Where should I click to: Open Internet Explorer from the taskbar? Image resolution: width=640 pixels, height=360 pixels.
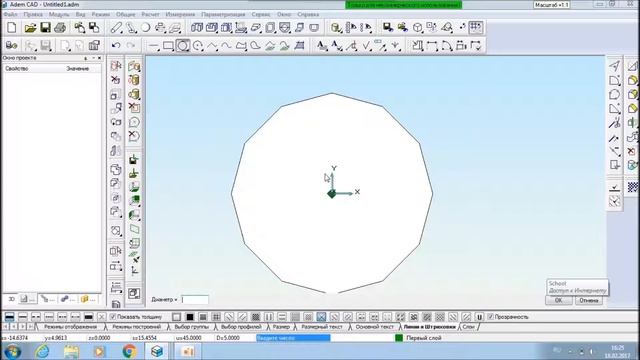42,351
